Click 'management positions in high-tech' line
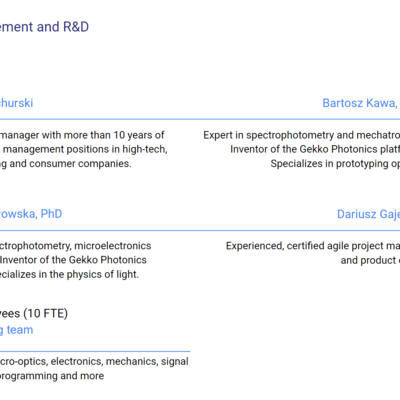 pos(85,149)
